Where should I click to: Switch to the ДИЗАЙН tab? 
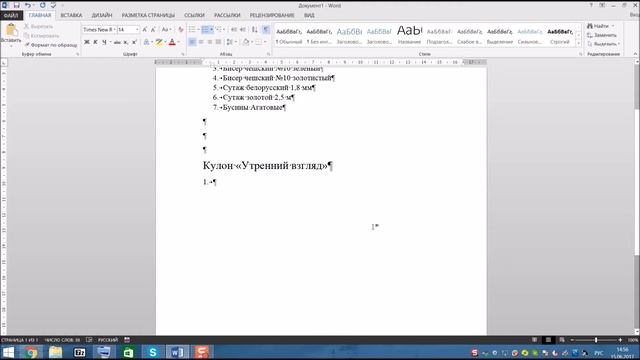point(102,16)
